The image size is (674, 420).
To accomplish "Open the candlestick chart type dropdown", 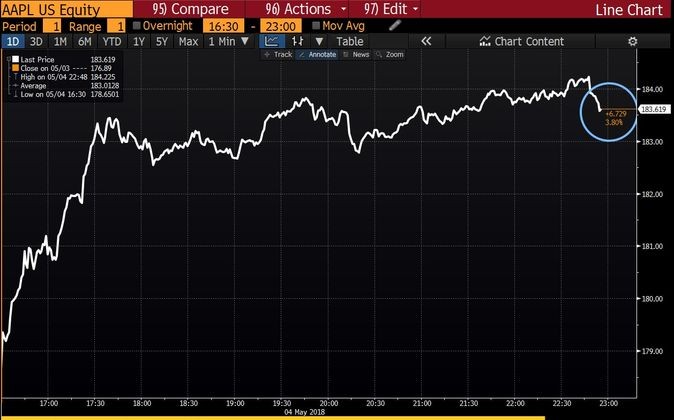I will coord(298,41).
